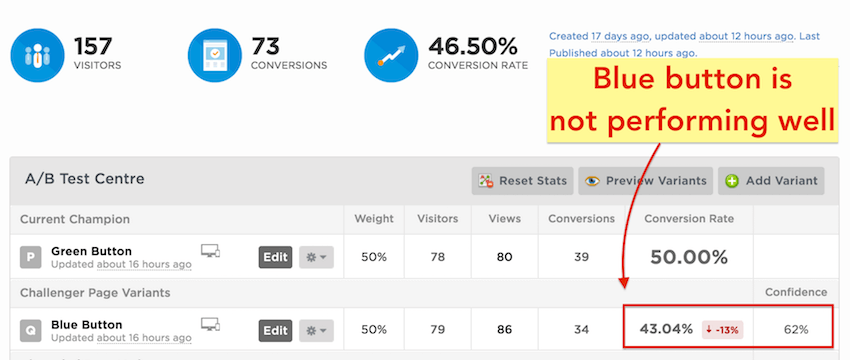
Task: Click the P badge beside Green Button
Action: (31, 257)
